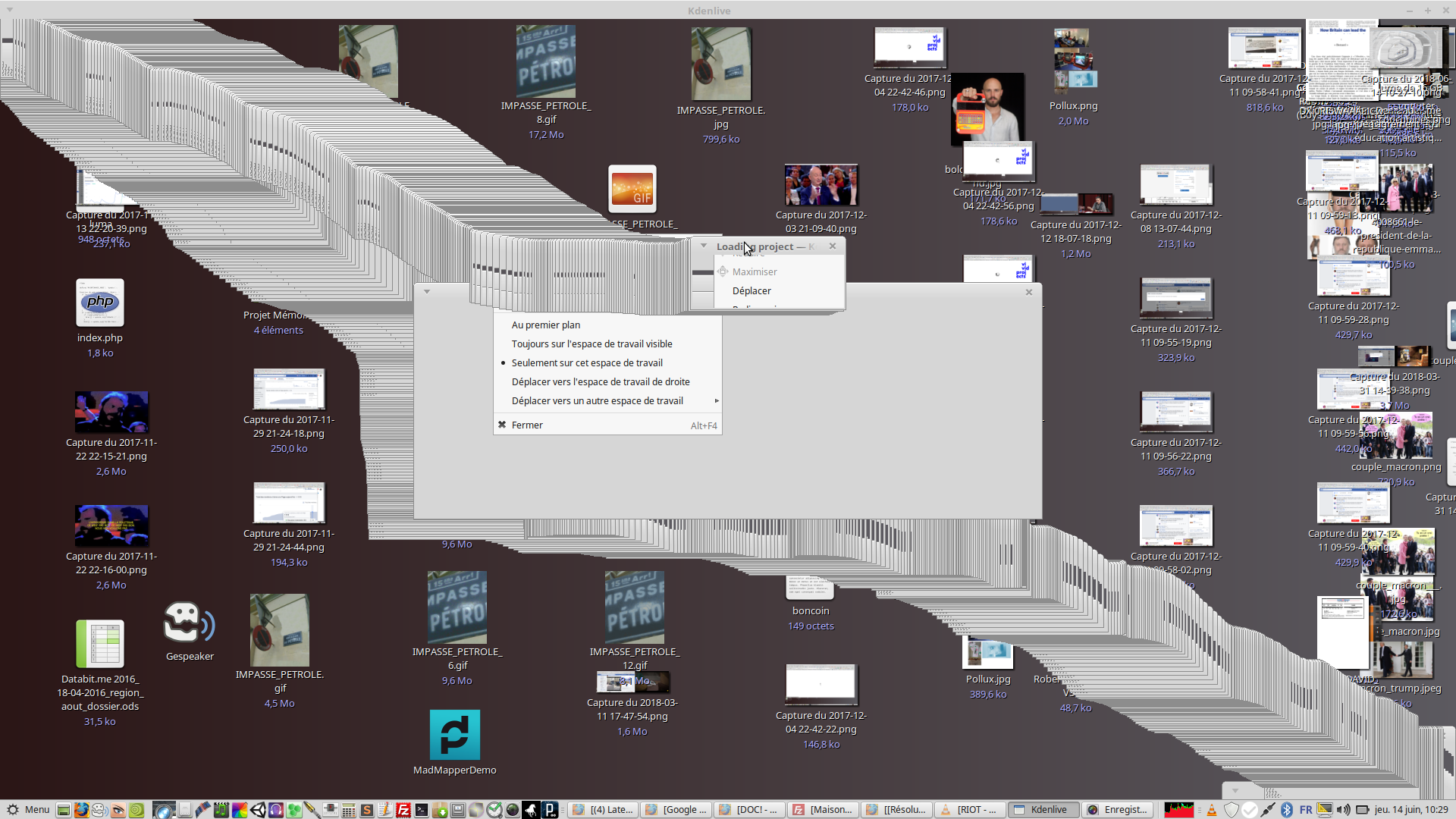Launch FileZilla from the panel launcher
This screenshot has width=1456, height=819.
click(x=403, y=810)
